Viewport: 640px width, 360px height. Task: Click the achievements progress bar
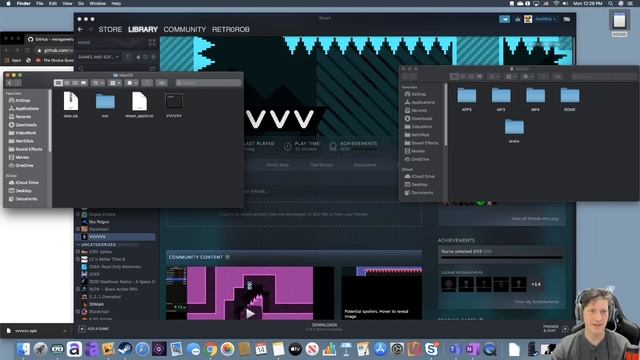[x=502, y=258]
